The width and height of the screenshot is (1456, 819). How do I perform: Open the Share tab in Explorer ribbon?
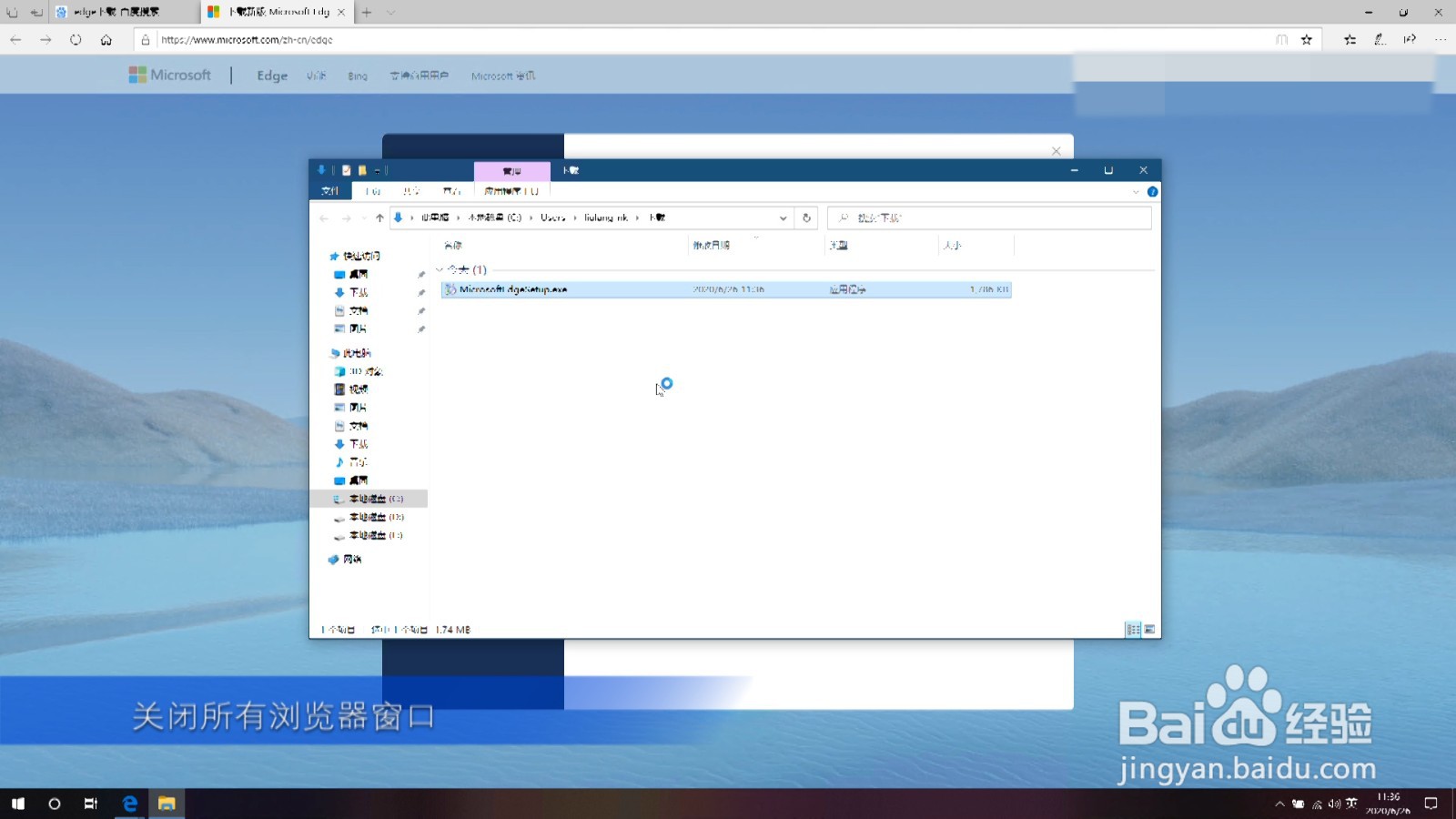pyautogui.click(x=411, y=191)
